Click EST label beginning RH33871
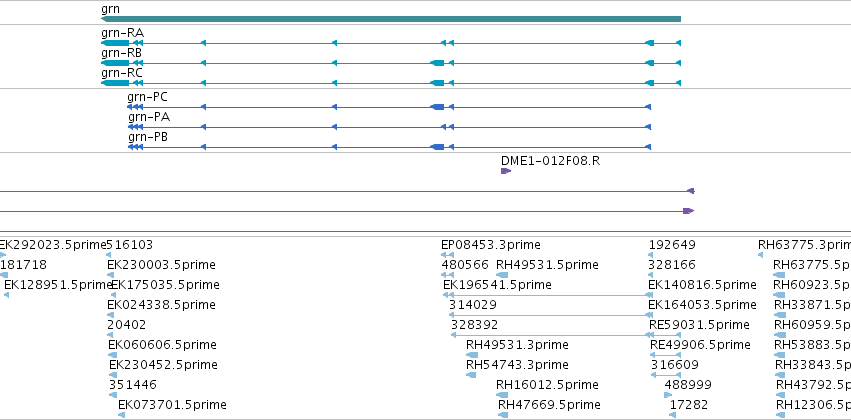The height and width of the screenshot is (420, 851). [x=812, y=305]
